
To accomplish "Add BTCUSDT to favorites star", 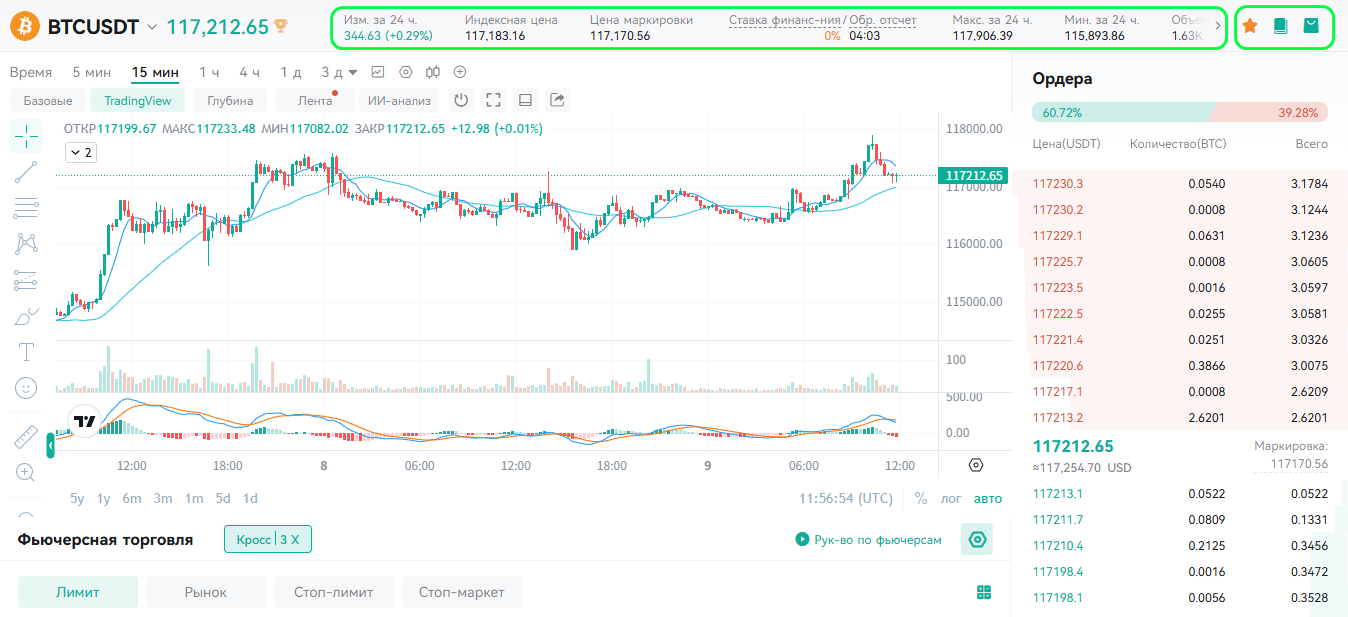I will 1250,27.
